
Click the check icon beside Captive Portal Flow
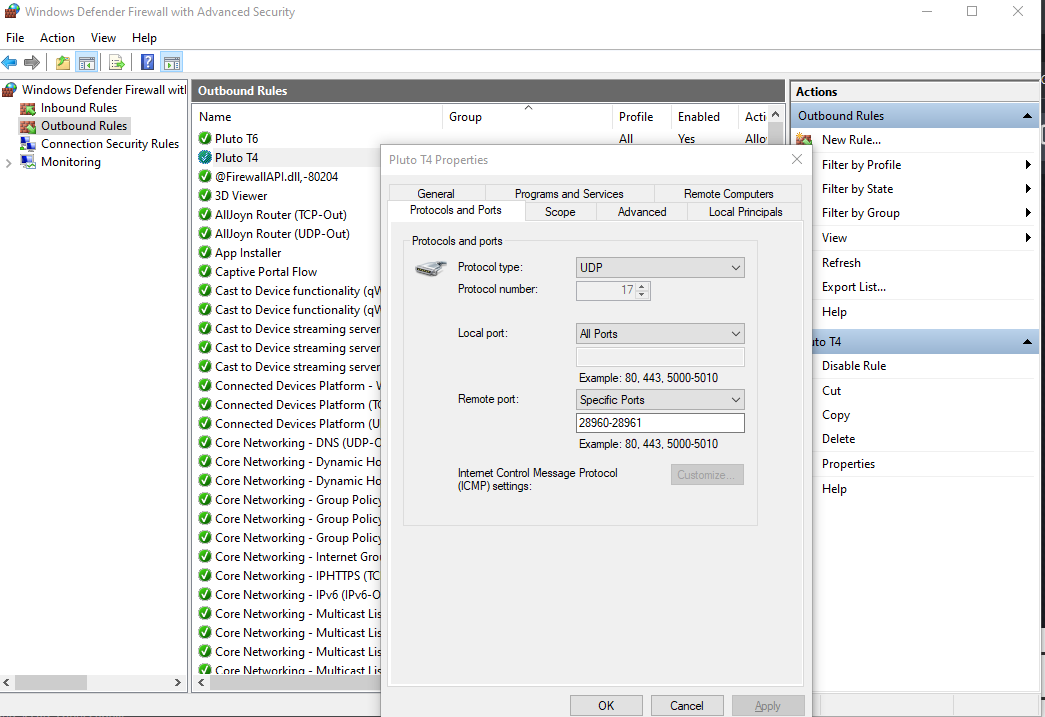click(205, 271)
